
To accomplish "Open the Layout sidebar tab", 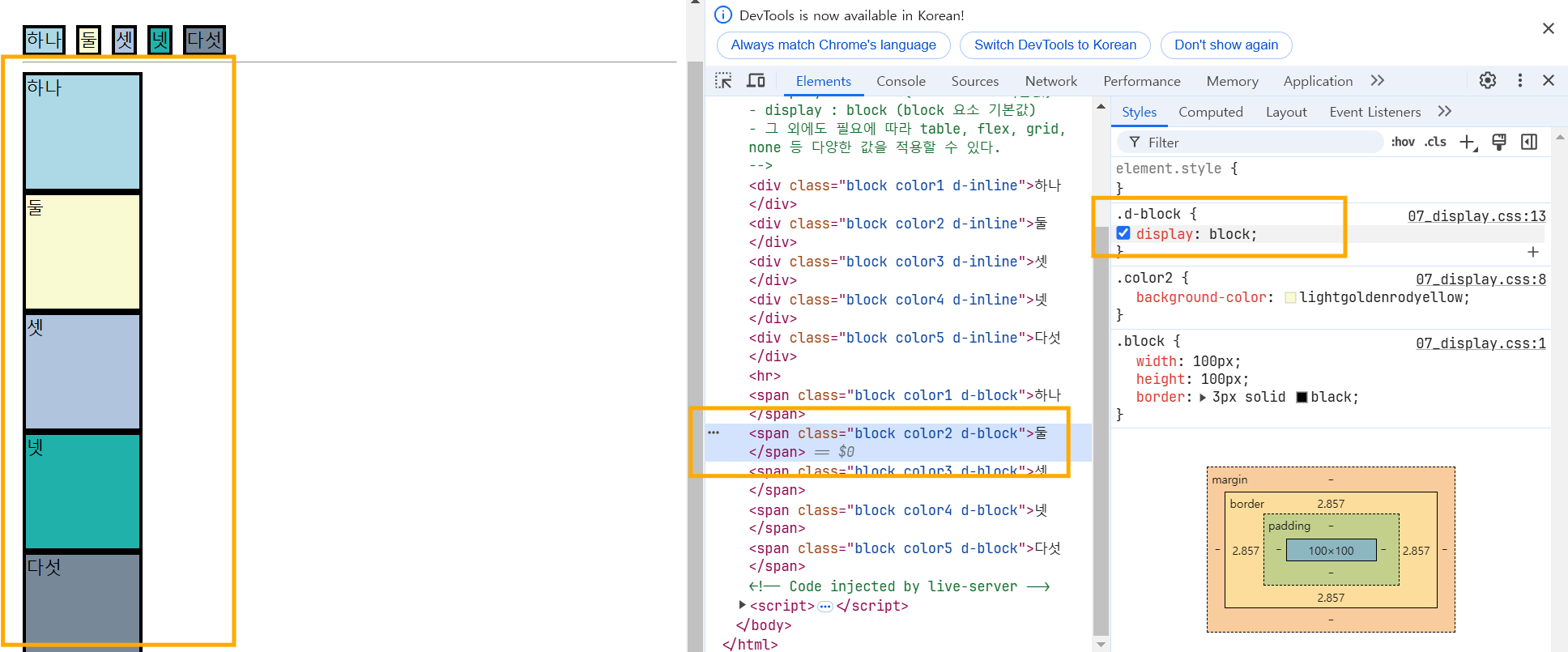I will (x=1286, y=112).
